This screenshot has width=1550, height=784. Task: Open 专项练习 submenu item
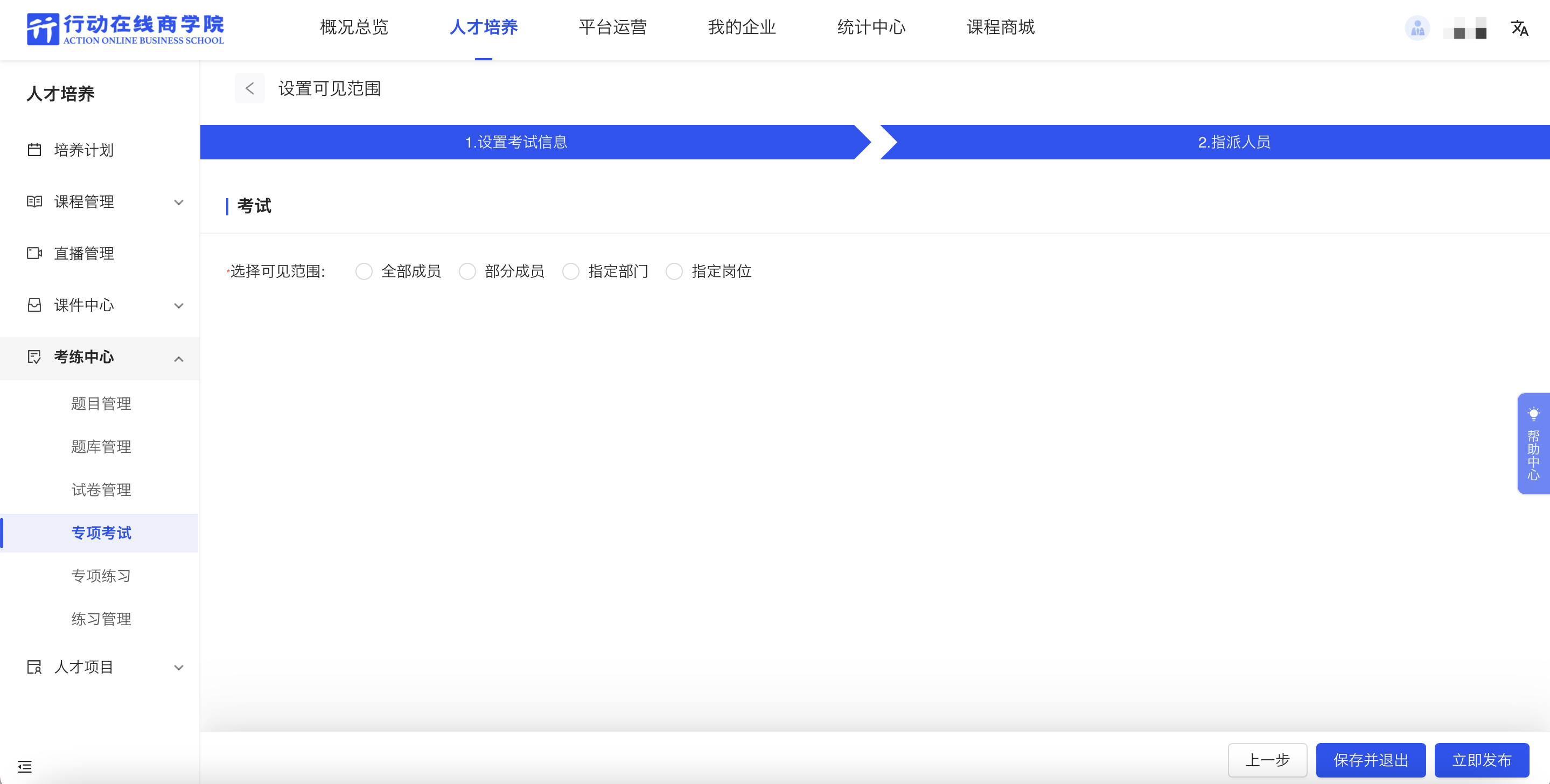pos(101,576)
